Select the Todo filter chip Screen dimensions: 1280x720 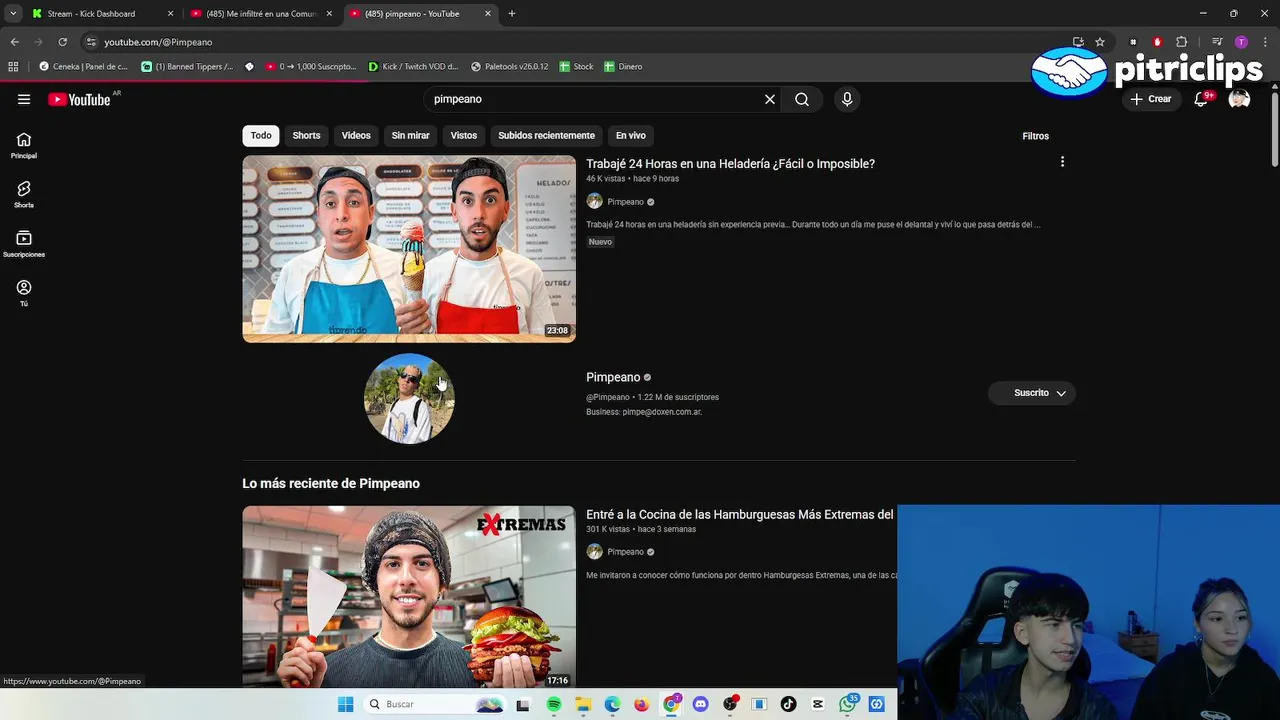(x=261, y=136)
